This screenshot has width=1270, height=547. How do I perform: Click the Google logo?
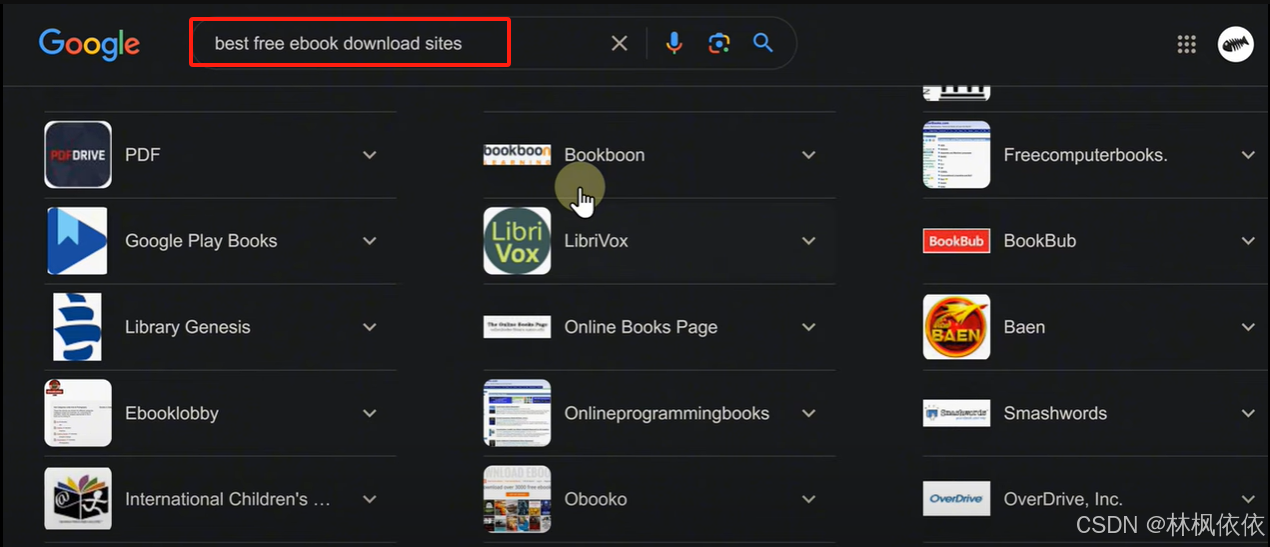(89, 44)
